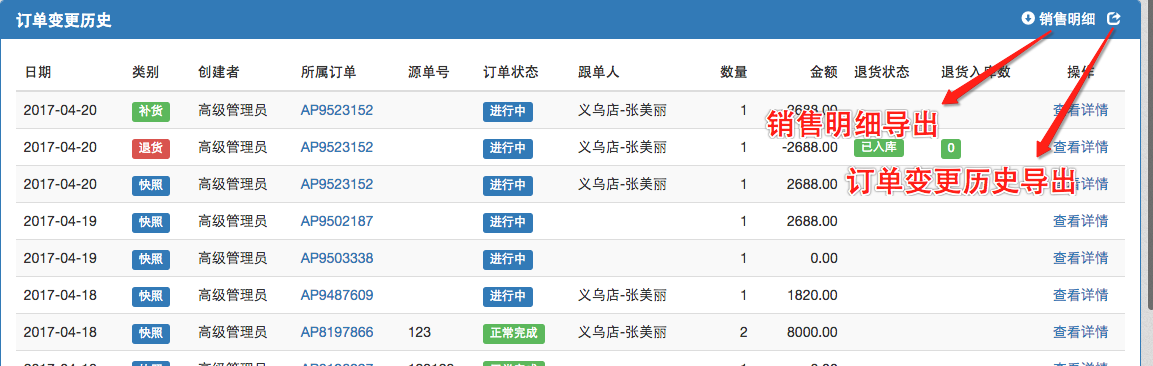Select amount cell 1820.00
Viewport: 1153px width, 366px height.
(812, 295)
